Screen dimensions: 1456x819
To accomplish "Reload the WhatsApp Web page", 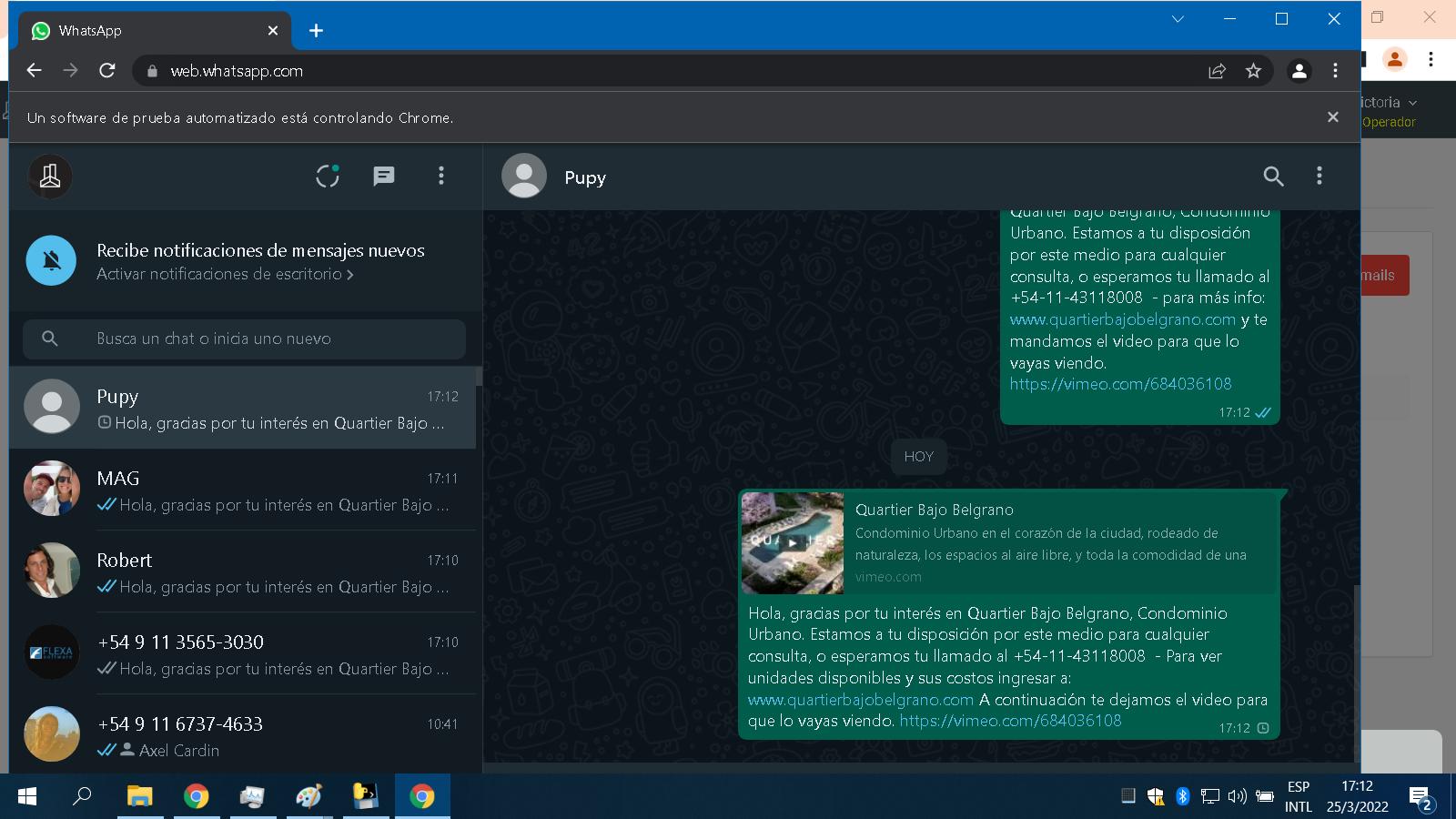I will 107,70.
